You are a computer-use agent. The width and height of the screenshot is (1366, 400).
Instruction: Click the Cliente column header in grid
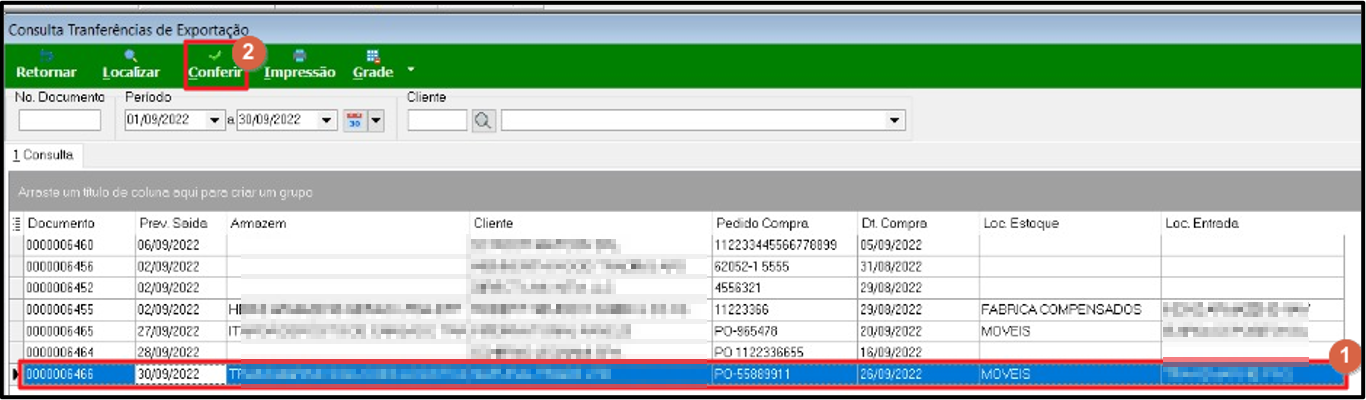pos(591,223)
